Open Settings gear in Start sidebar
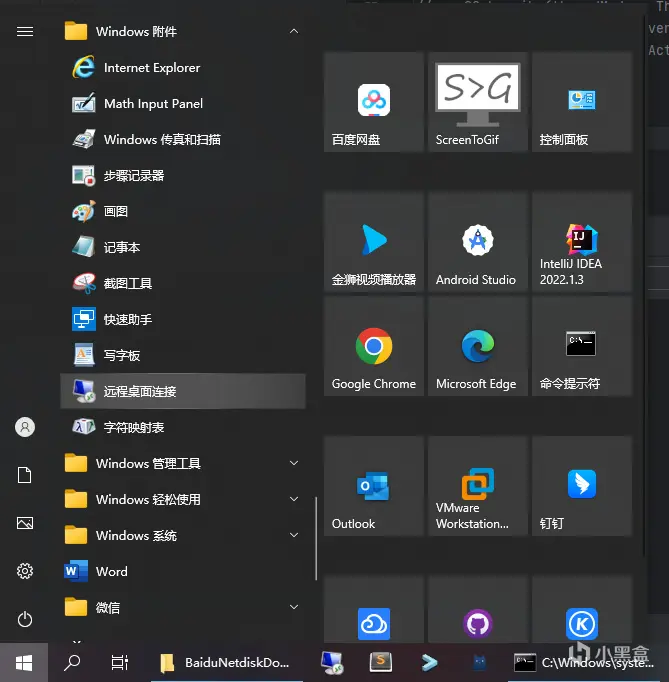 tap(25, 571)
